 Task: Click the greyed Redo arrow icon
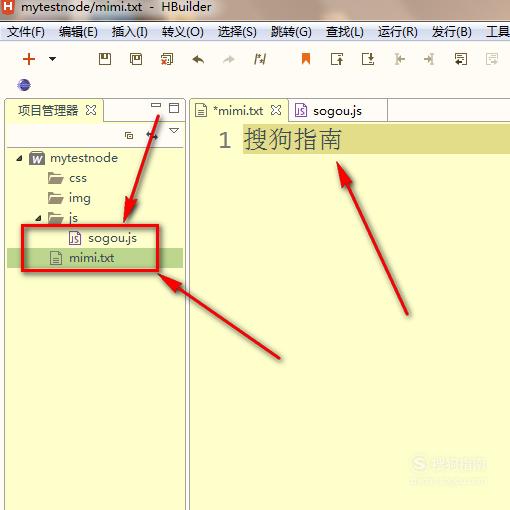[x=229, y=60]
